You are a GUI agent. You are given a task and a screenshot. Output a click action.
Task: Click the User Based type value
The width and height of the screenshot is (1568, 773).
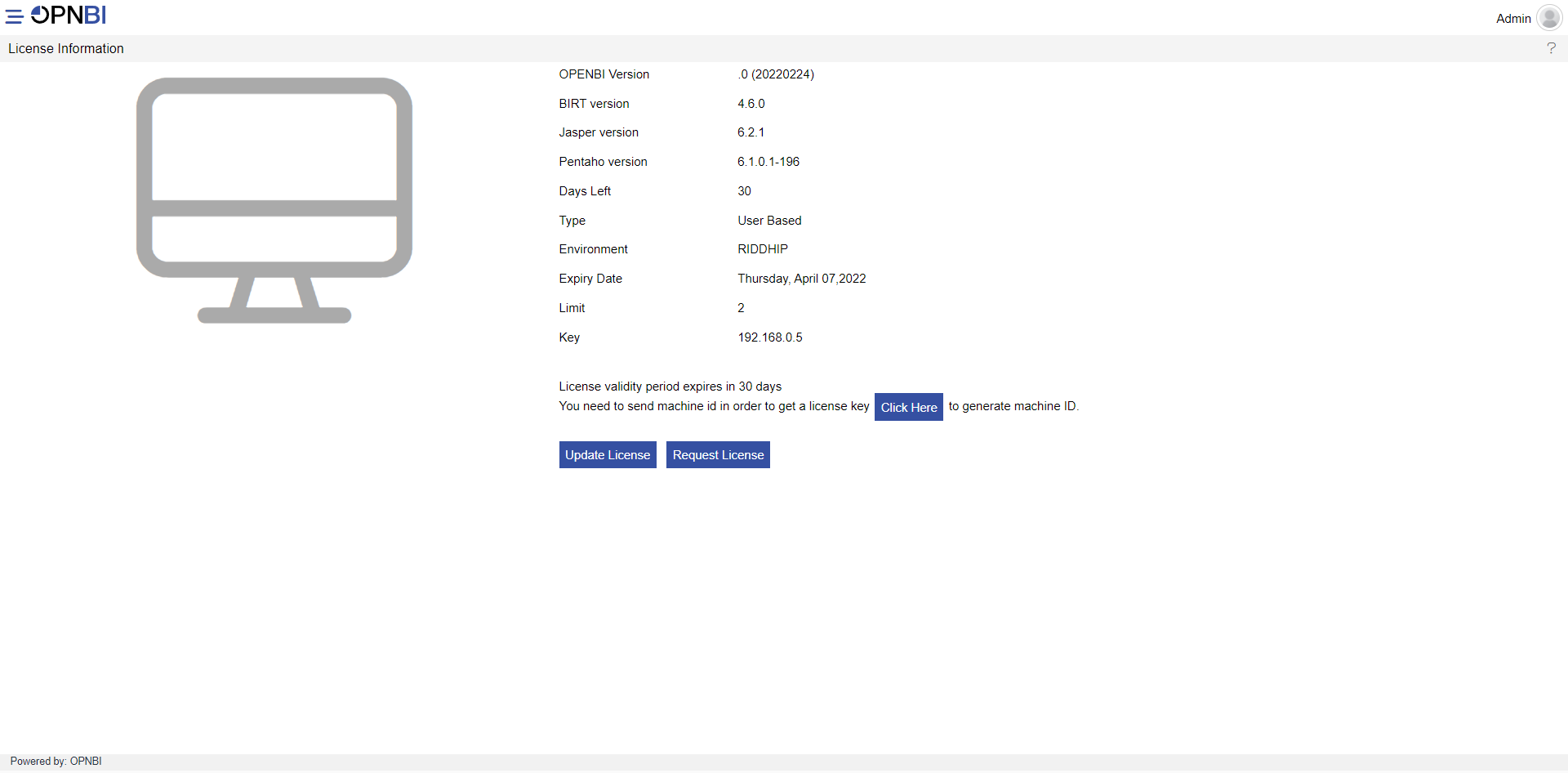pos(769,221)
